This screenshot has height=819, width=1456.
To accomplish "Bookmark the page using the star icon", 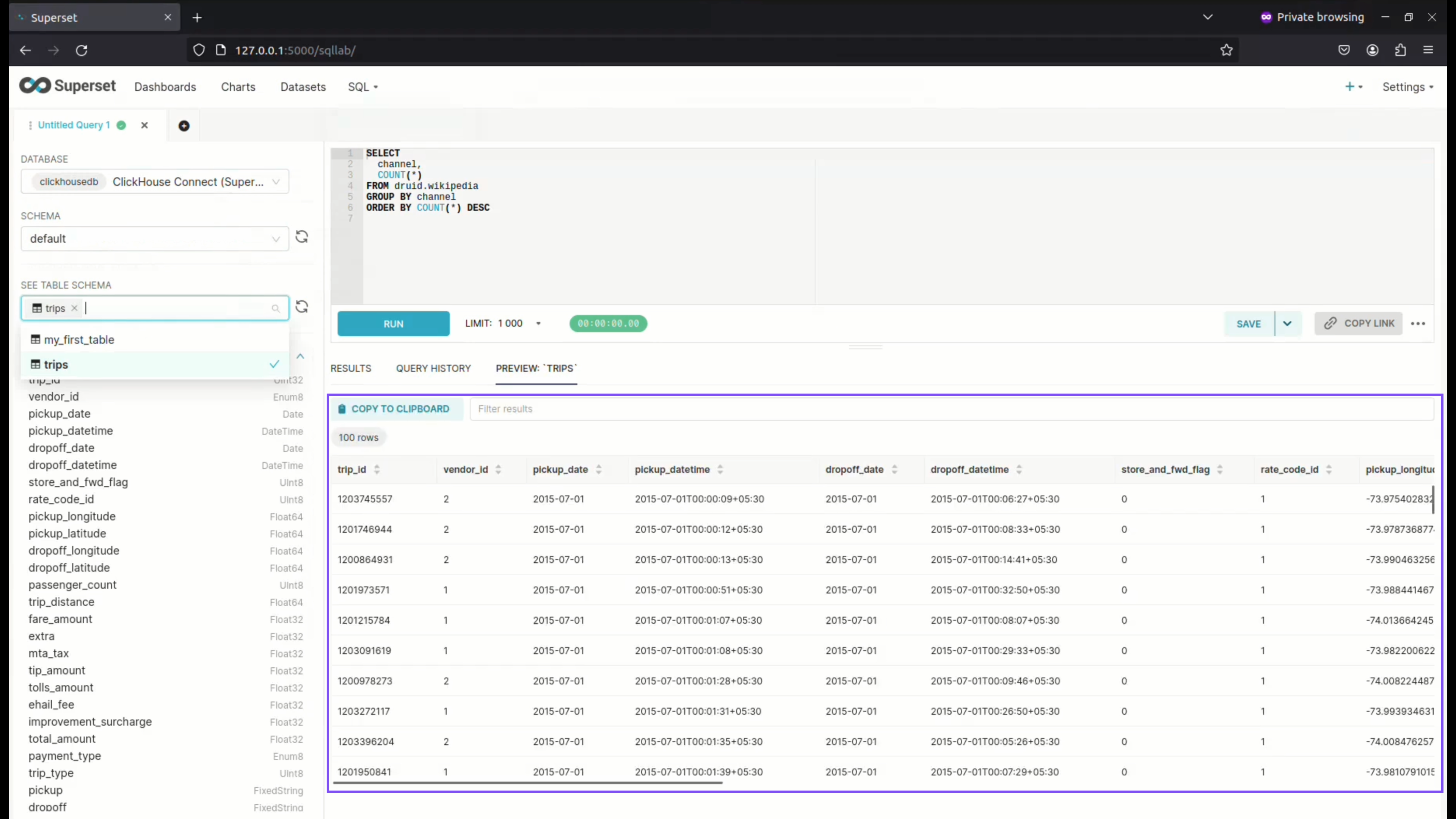I will point(1227,50).
